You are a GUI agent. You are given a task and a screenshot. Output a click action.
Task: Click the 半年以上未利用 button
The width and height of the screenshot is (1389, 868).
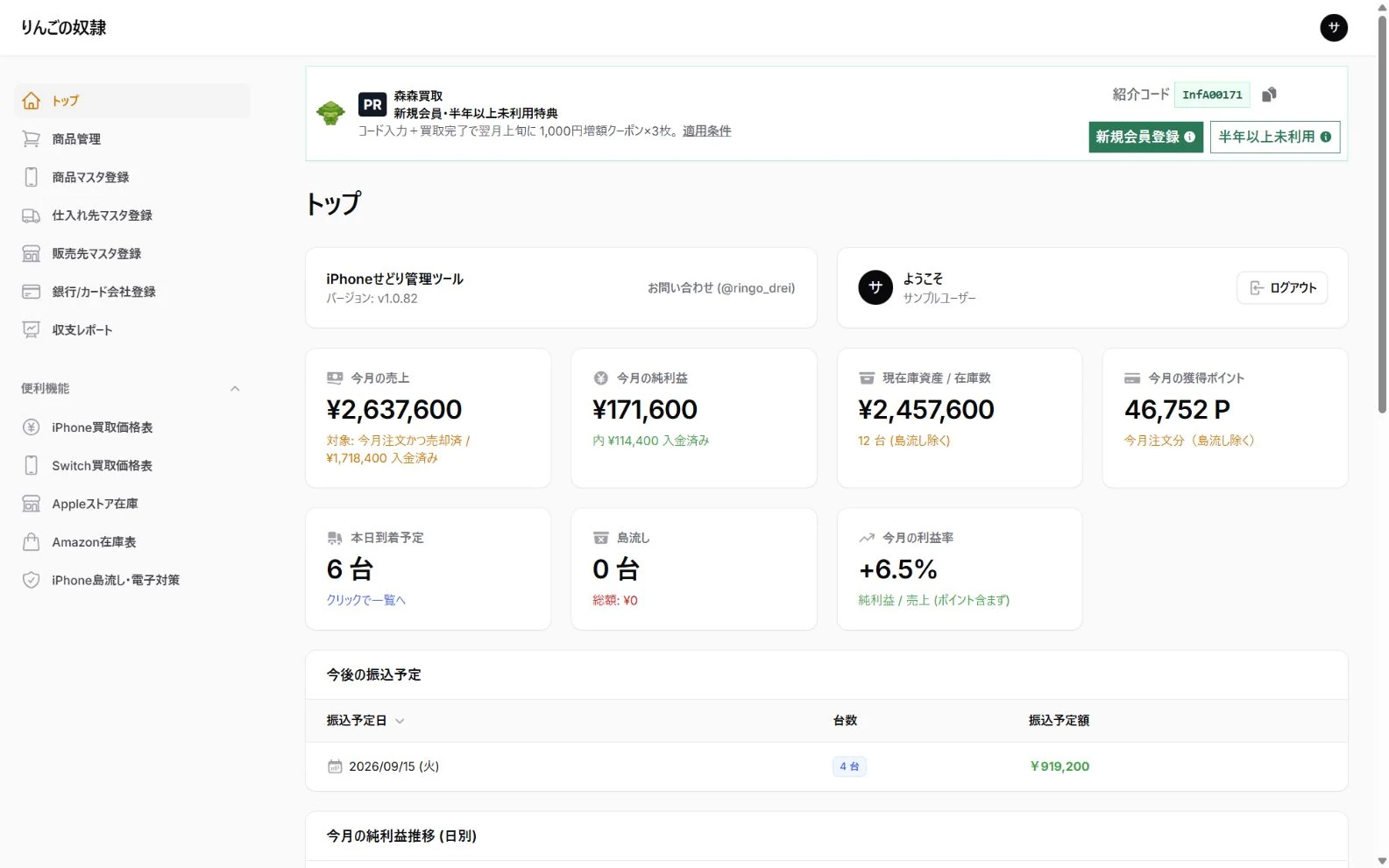pyautogui.click(x=1275, y=137)
